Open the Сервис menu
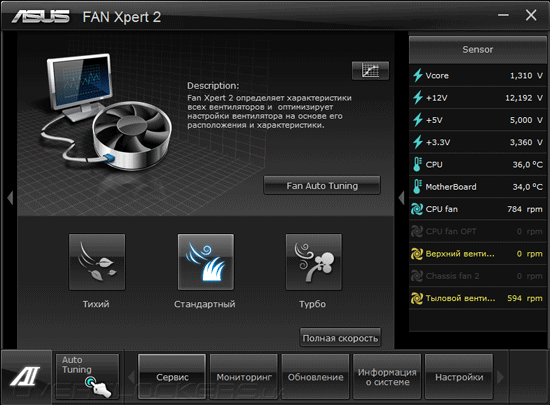Screen dimensions: 550x405 coord(172,377)
